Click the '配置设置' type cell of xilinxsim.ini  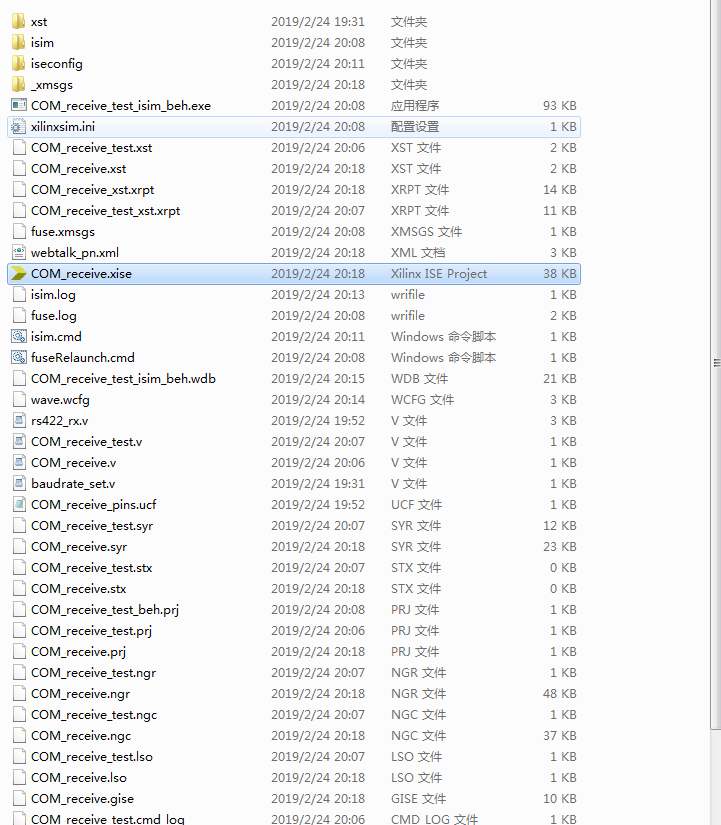pos(415,126)
